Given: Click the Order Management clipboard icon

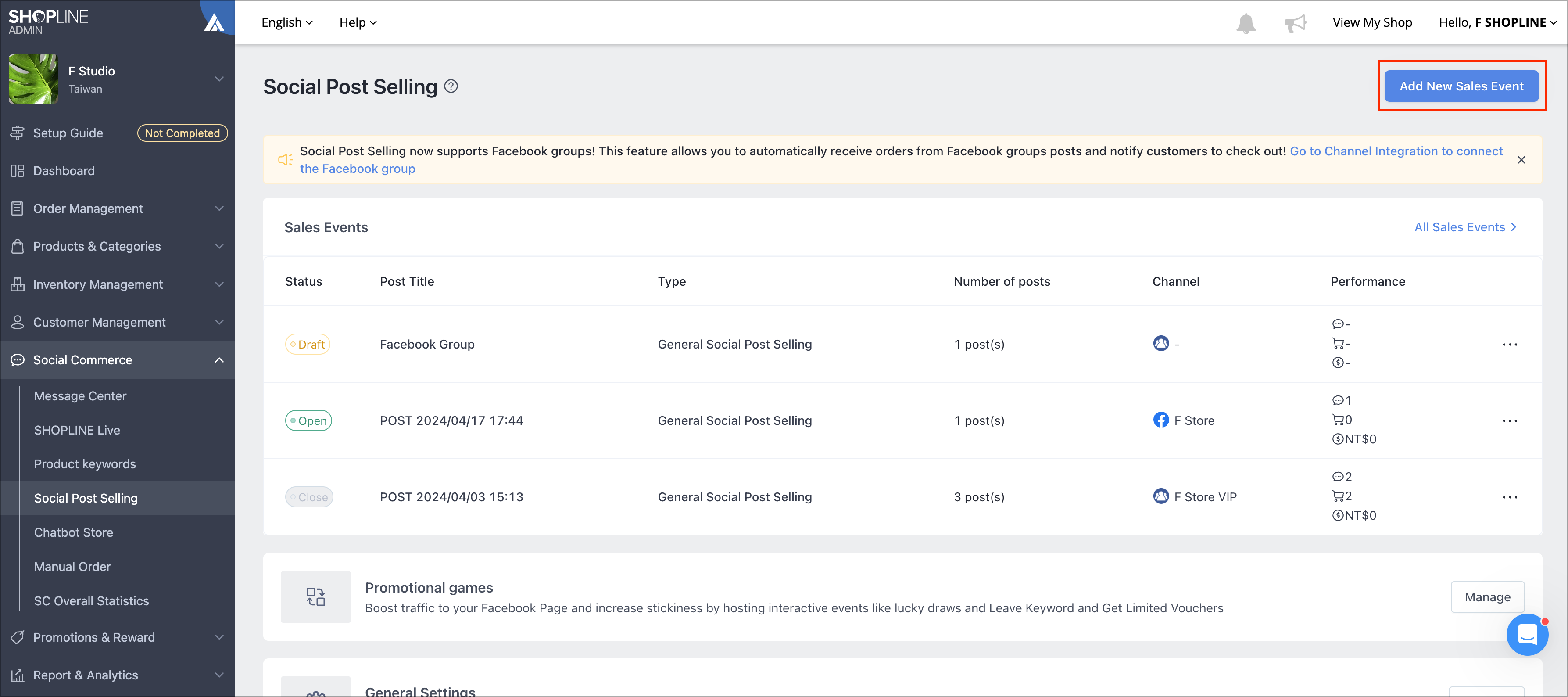Looking at the screenshot, I should click(x=17, y=208).
